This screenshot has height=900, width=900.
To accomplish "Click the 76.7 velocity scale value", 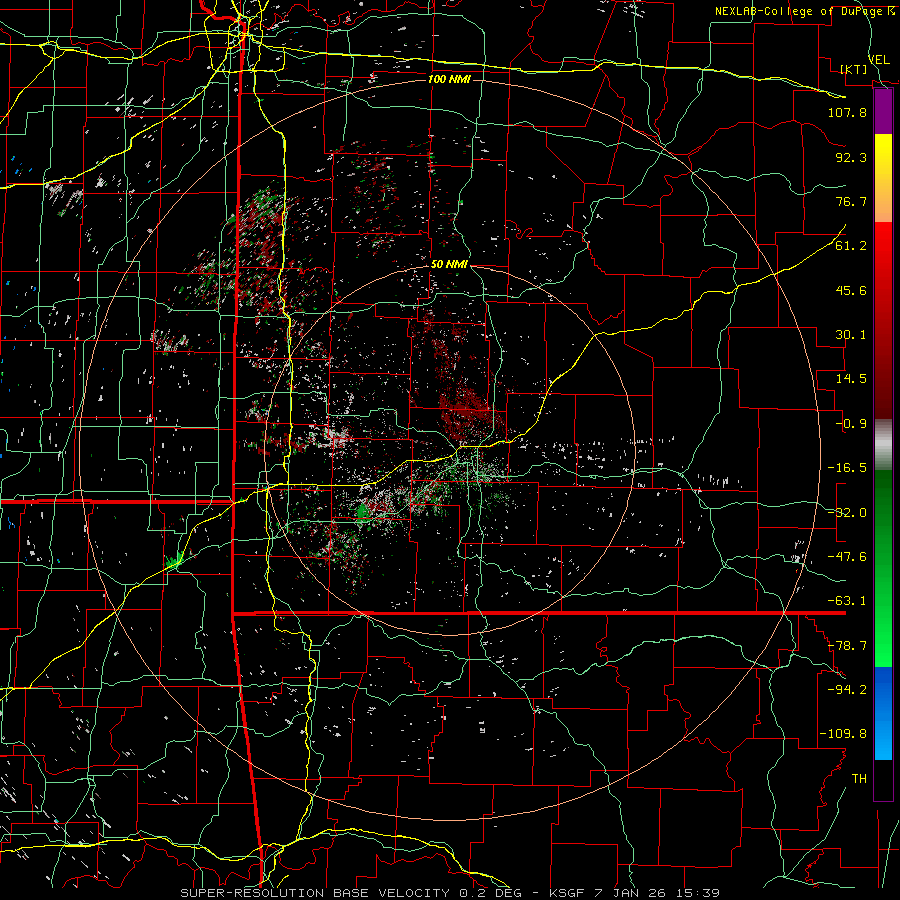I will click(851, 201).
